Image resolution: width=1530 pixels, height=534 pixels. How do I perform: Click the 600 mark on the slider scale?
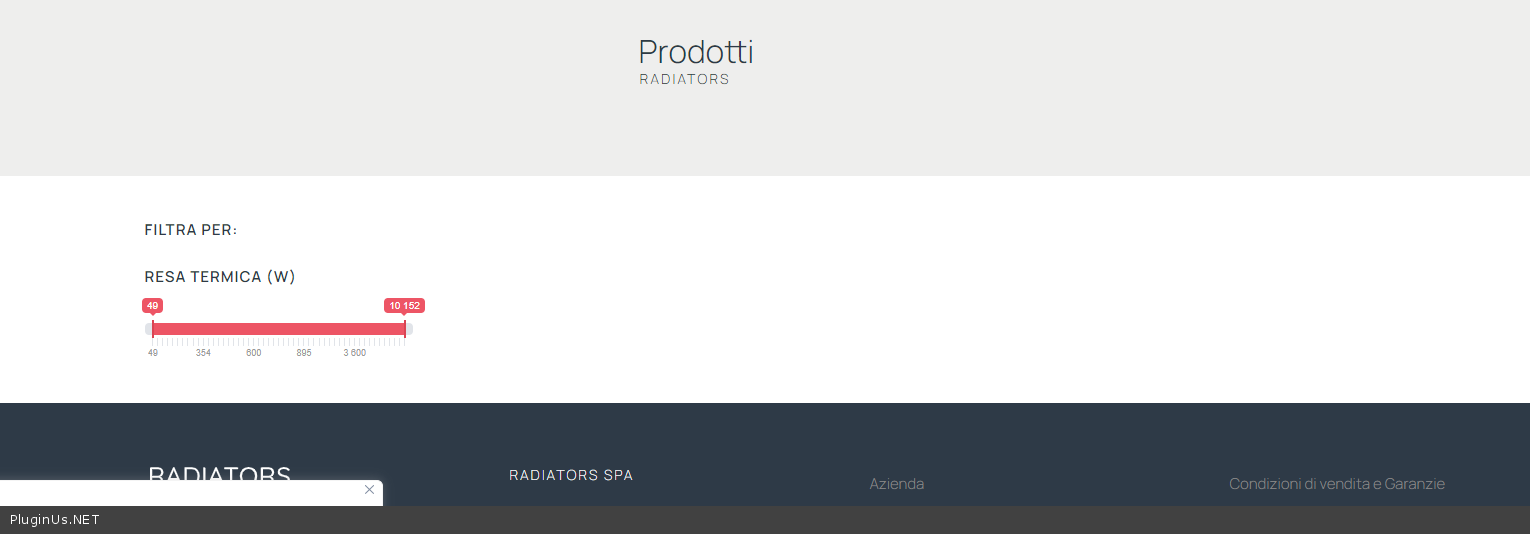tap(254, 353)
